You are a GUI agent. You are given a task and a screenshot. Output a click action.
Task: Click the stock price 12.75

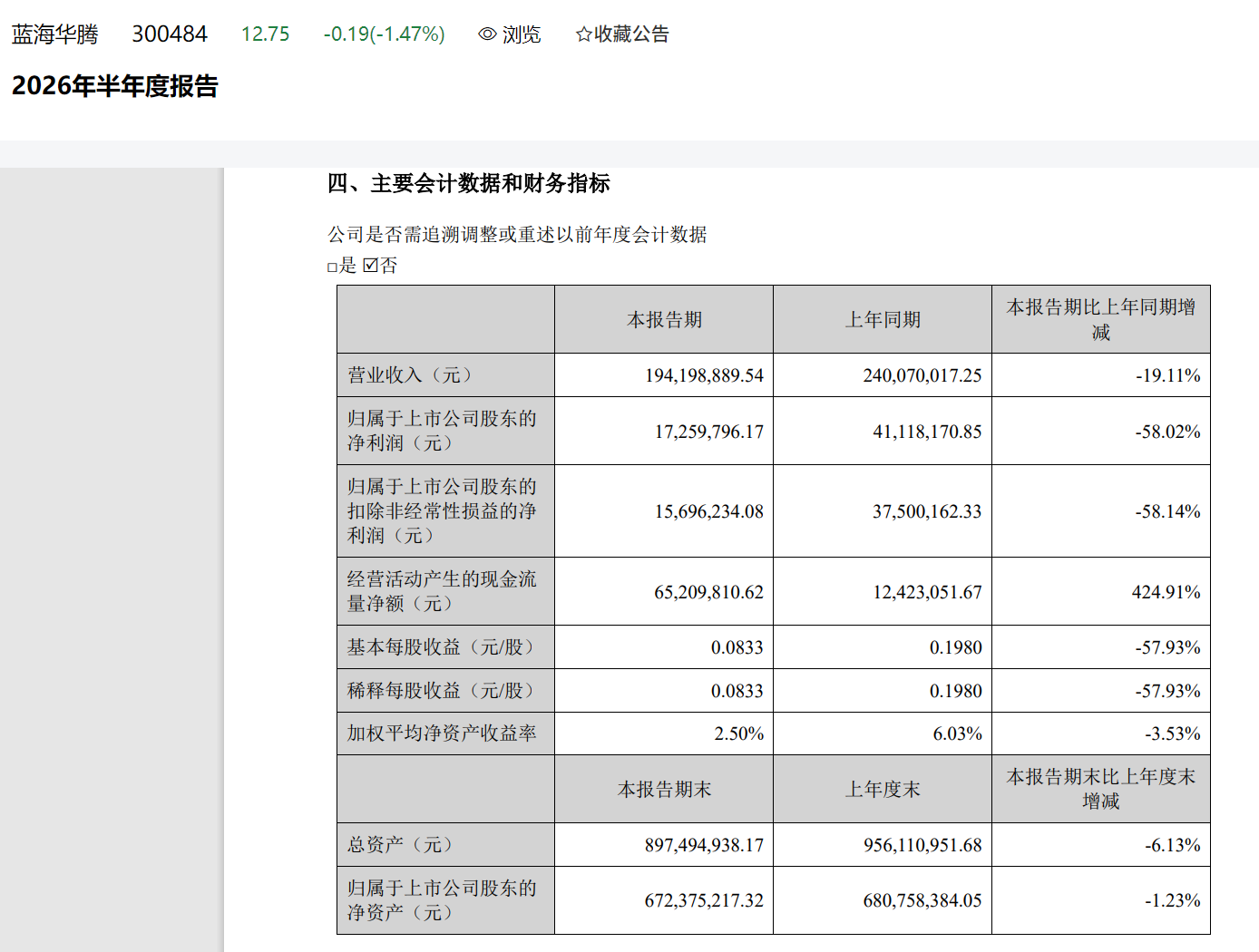(x=265, y=34)
